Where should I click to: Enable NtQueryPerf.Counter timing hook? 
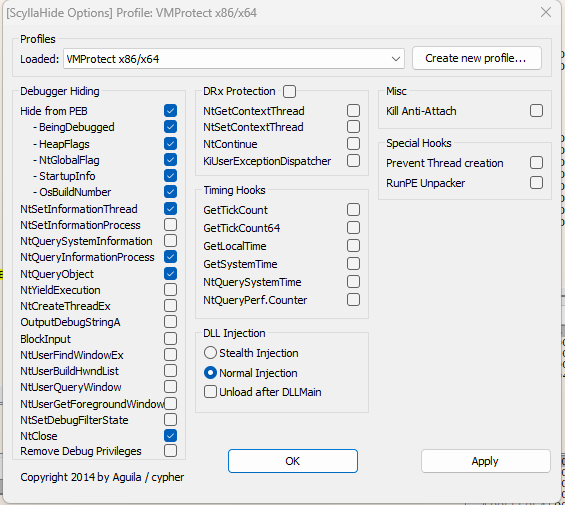353,300
